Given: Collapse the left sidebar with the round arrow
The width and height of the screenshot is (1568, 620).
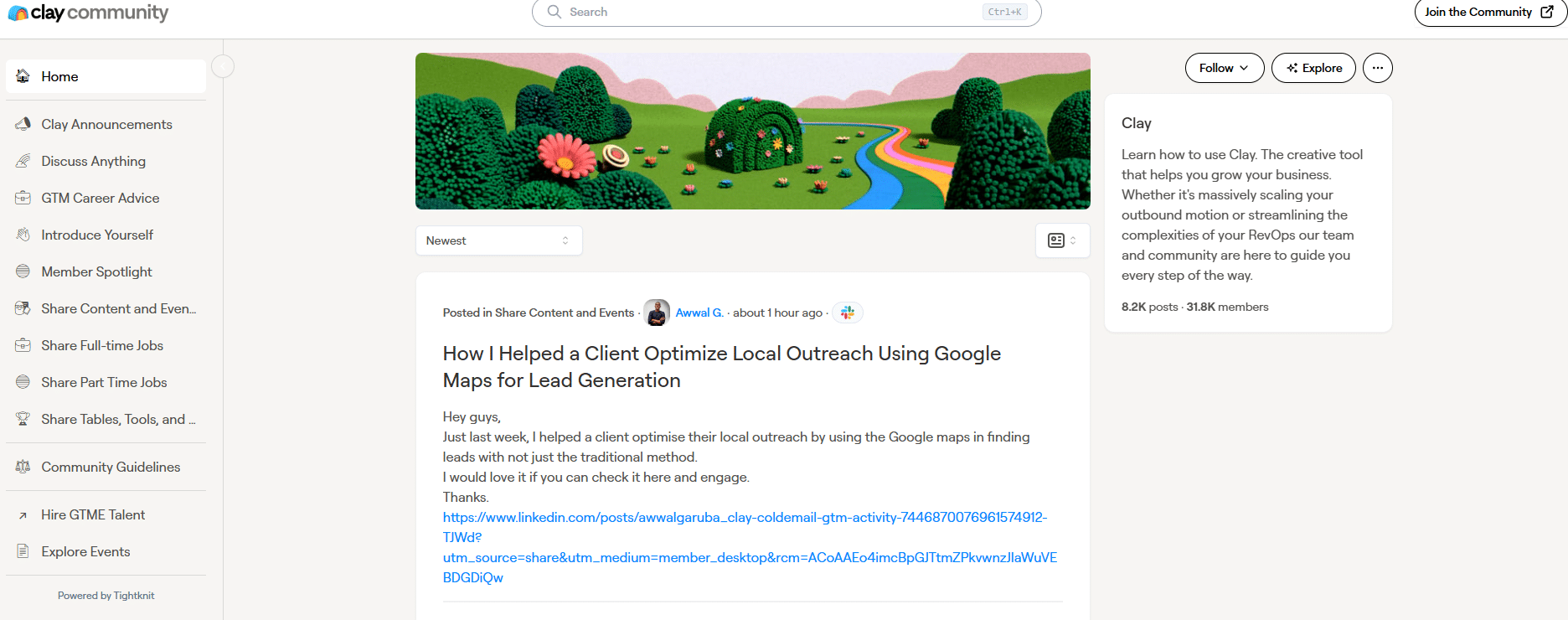Looking at the screenshot, I should 223,66.
